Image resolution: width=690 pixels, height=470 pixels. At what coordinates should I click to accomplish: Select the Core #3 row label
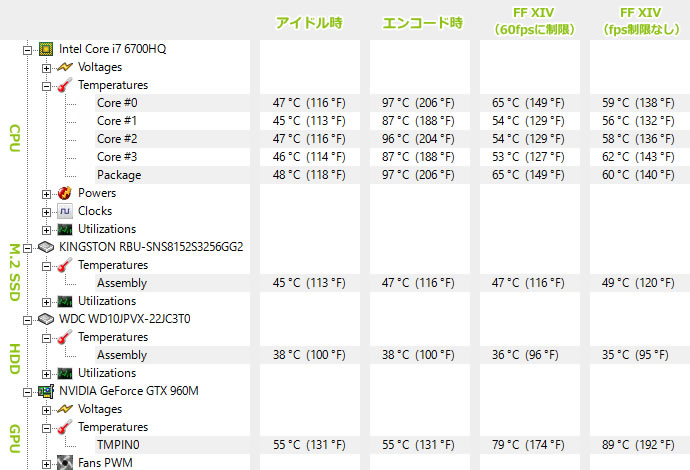[117, 157]
